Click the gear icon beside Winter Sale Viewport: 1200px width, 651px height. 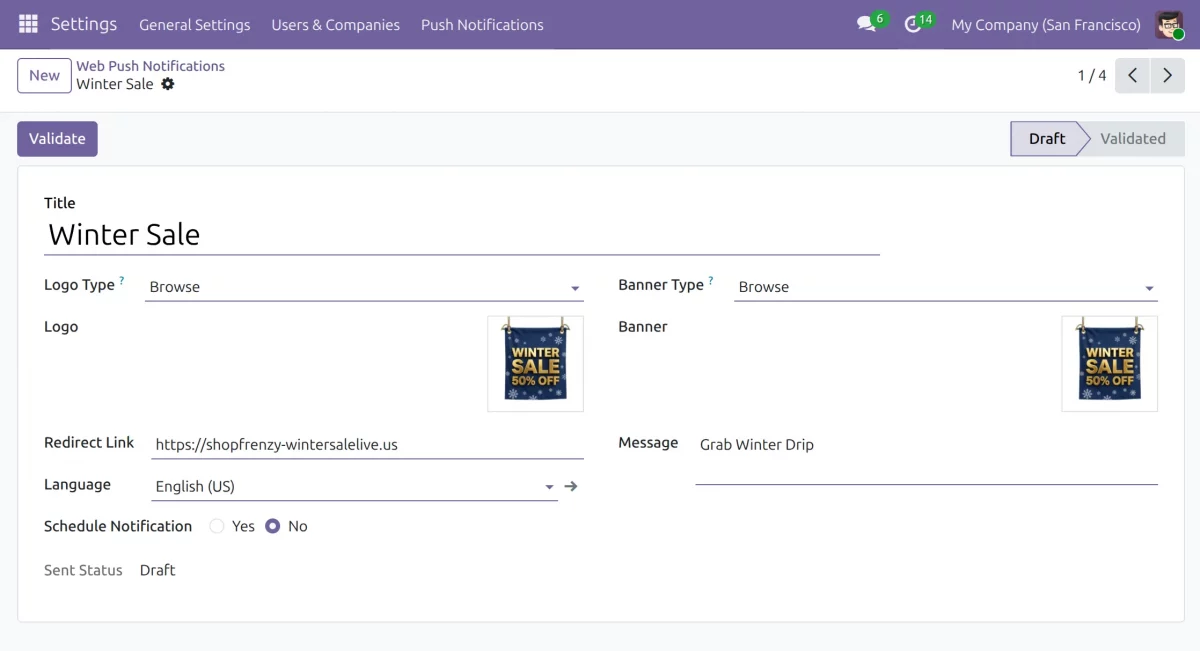(x=168, y=84)
